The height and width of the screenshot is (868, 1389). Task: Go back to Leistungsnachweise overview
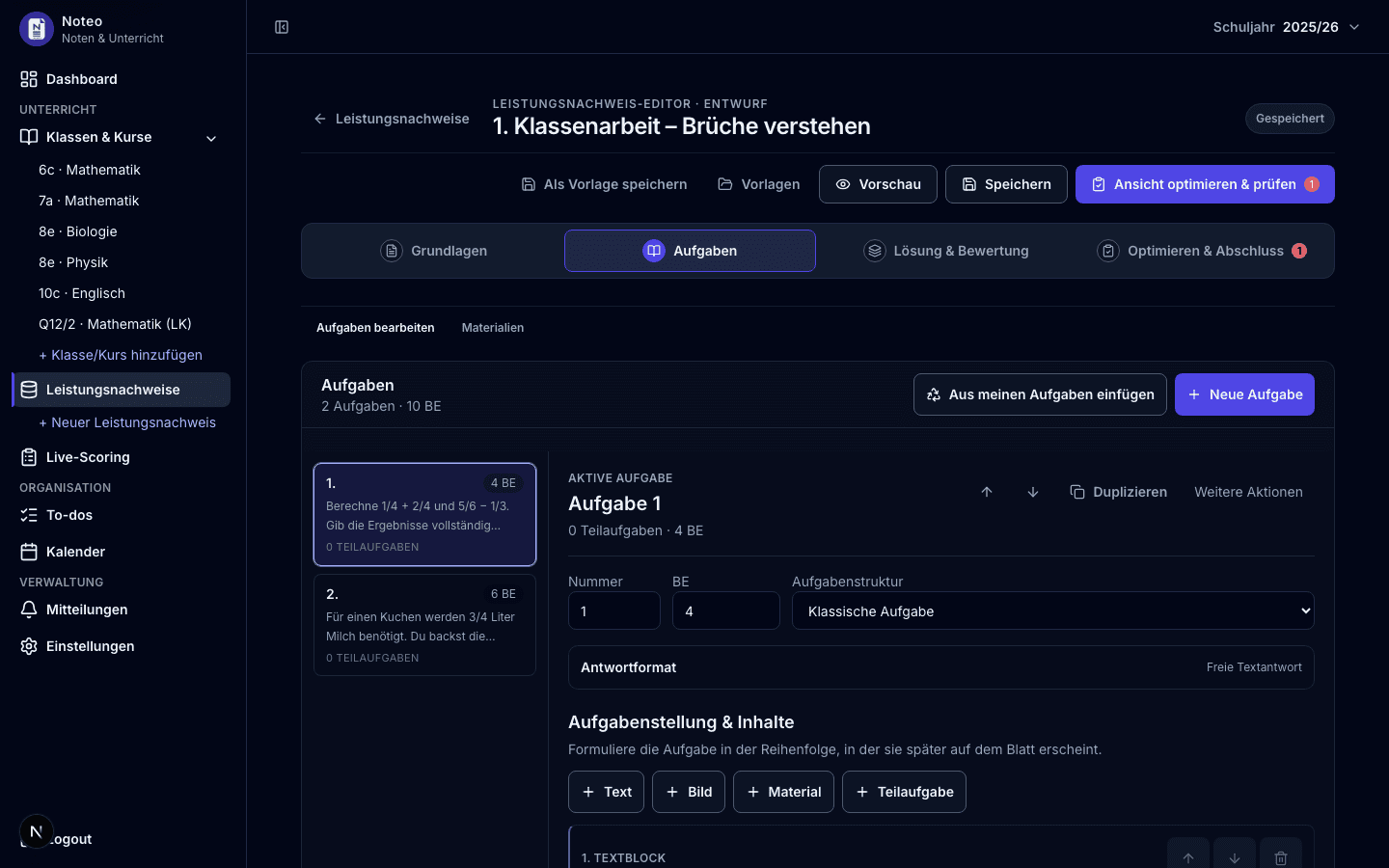(x=392, y=119)
